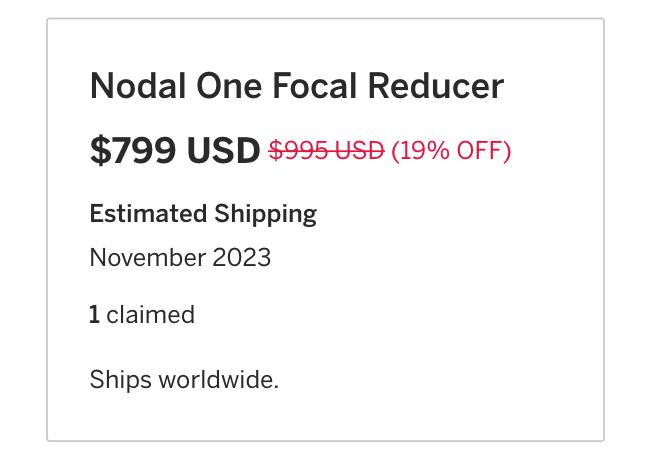Click the word Shipping in the heading
The image size is (654, 466).
[265, 214]
